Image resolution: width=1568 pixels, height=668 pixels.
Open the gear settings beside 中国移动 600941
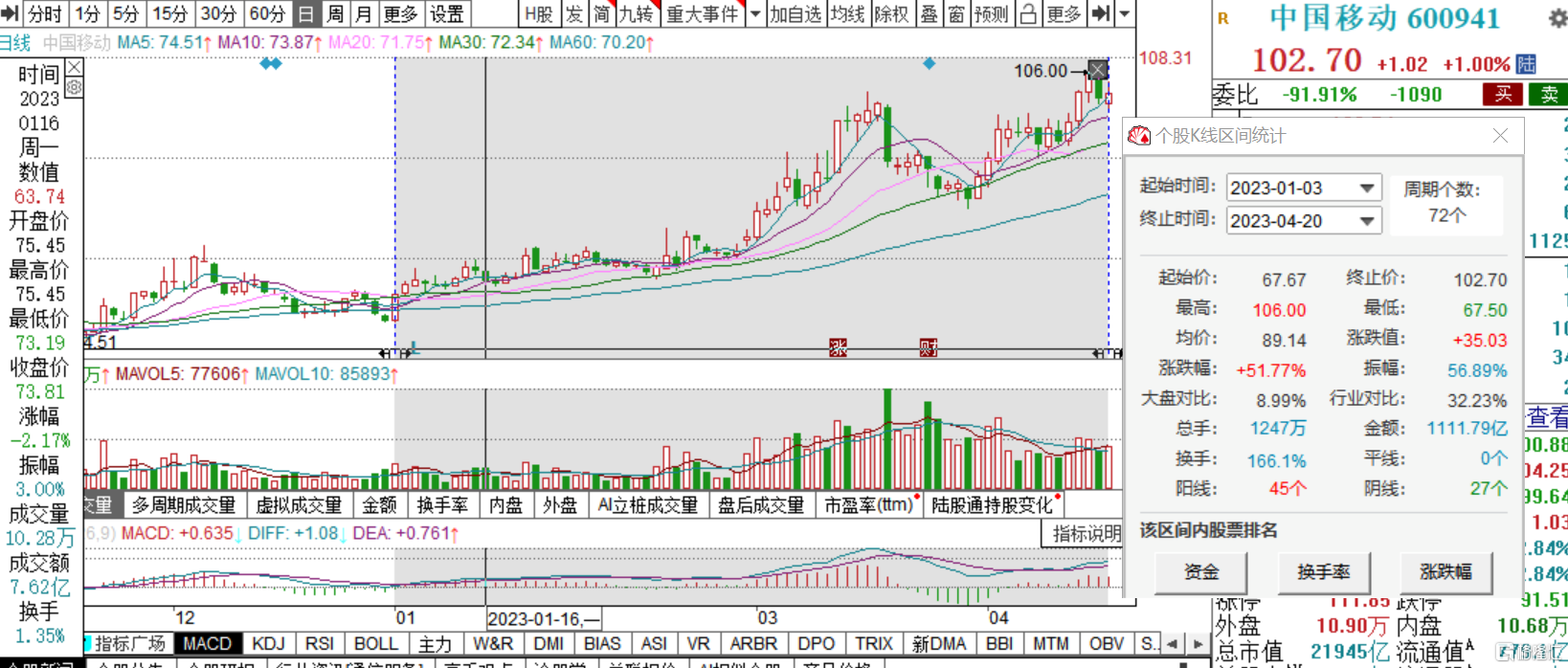coord(1557,17)
